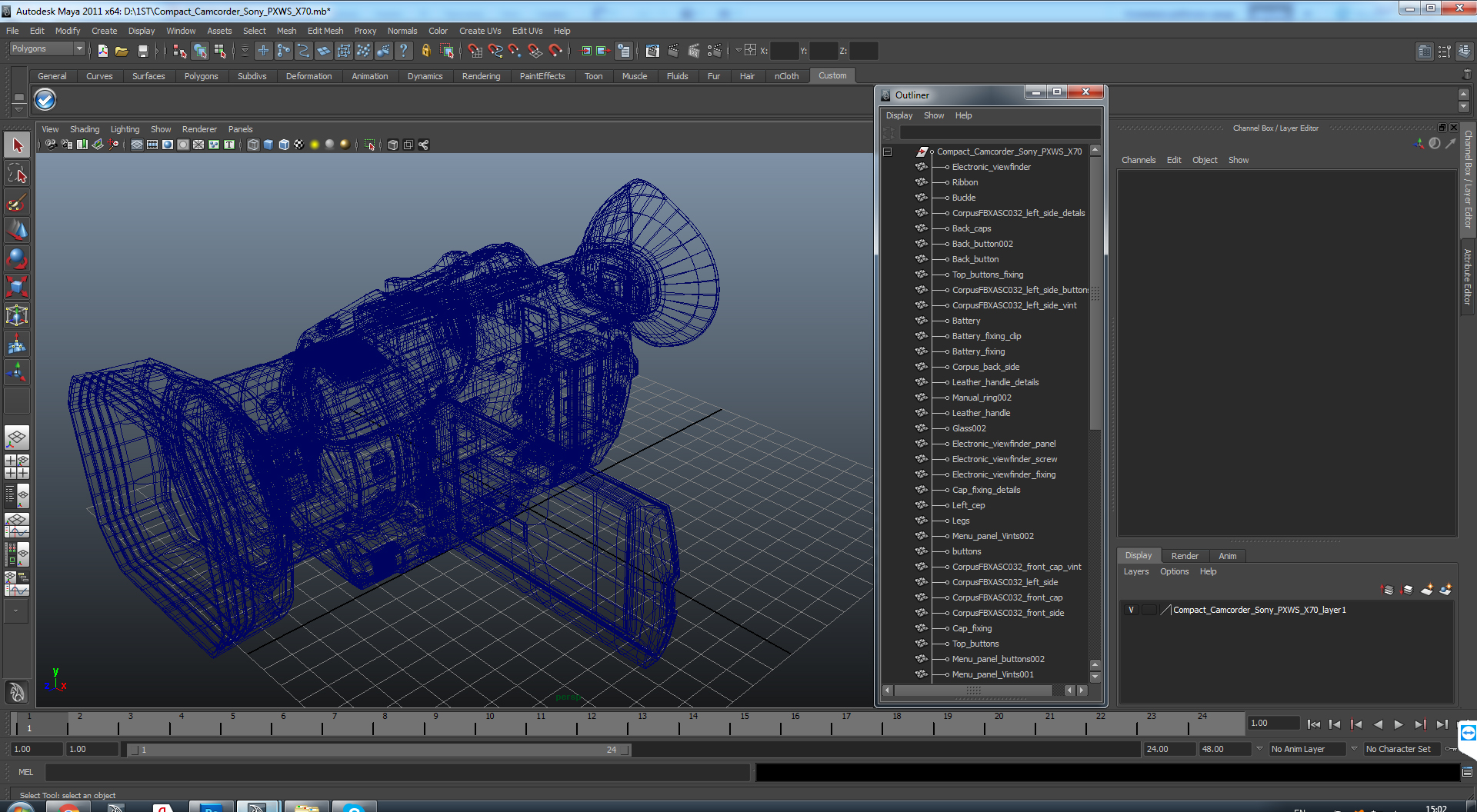Expand the toolbox layout dropdown arrow
The width and height of the screenshot is (1477, 812).
pos(16,611)
